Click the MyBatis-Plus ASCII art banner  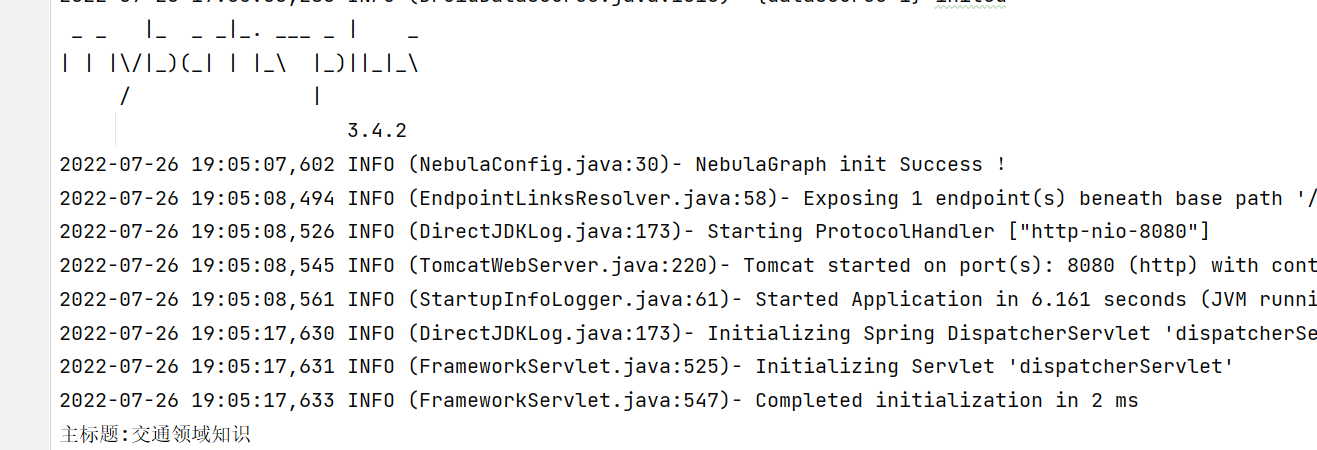(x=238, y=62)
